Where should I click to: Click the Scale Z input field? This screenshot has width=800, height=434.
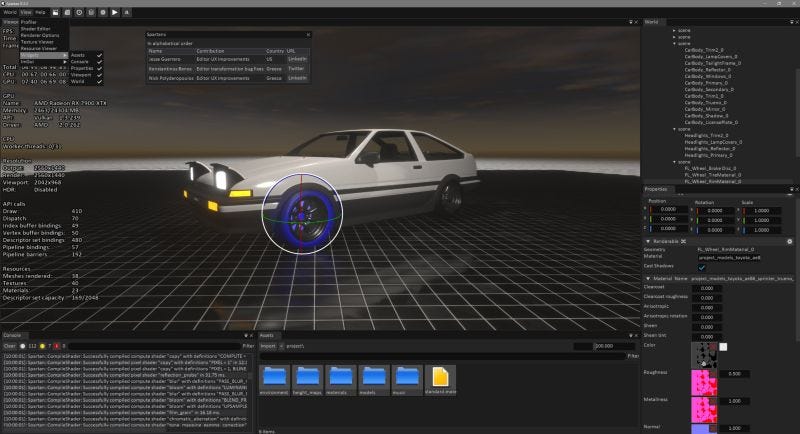(x=762, y=230)
